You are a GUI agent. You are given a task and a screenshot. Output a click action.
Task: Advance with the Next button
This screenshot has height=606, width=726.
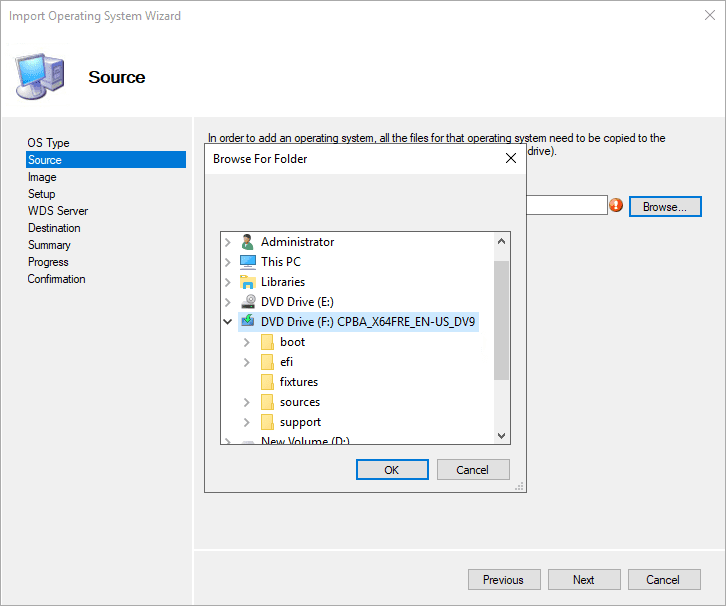[x=584, y=580]
